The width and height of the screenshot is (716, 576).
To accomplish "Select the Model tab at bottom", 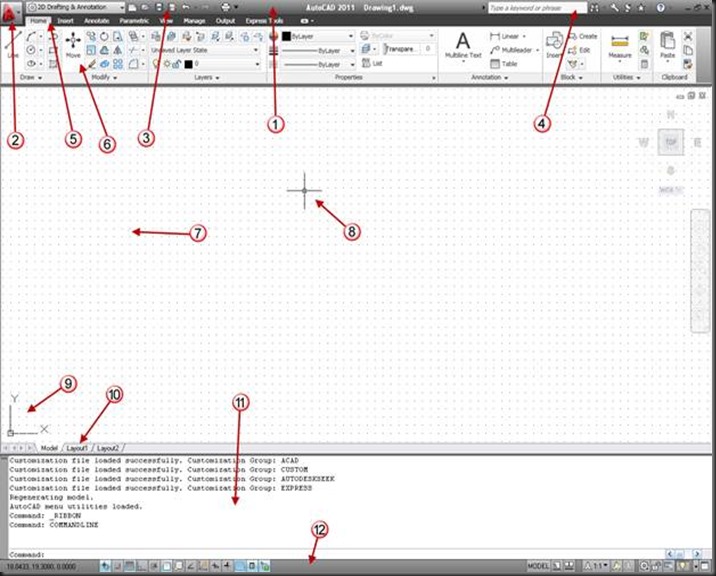I will click(x=49, y=448).
